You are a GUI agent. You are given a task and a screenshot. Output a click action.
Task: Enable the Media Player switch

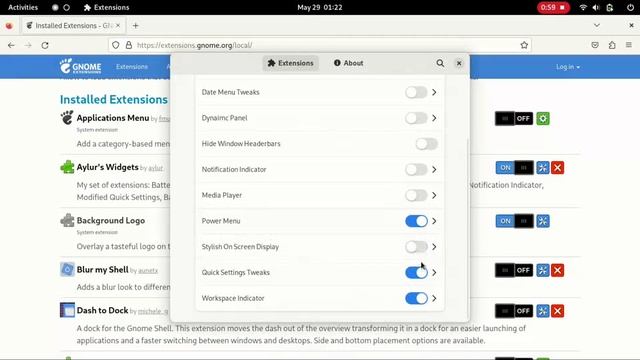pos(416,195)
